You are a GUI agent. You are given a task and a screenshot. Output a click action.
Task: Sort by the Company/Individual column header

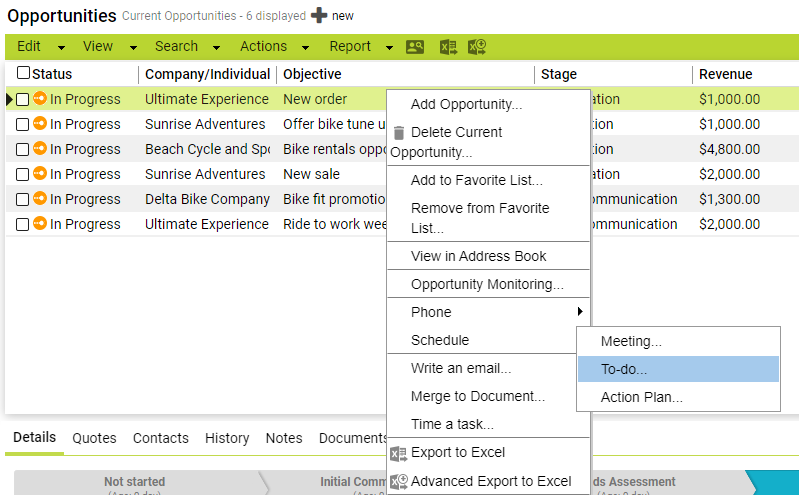[207, 74]
